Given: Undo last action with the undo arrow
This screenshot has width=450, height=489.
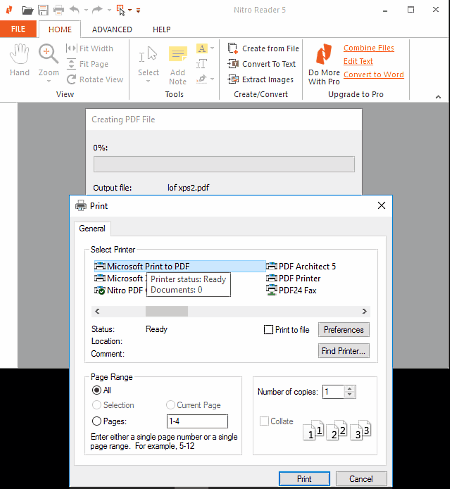Looking at the screenshot, I should (x=74, y=10).
